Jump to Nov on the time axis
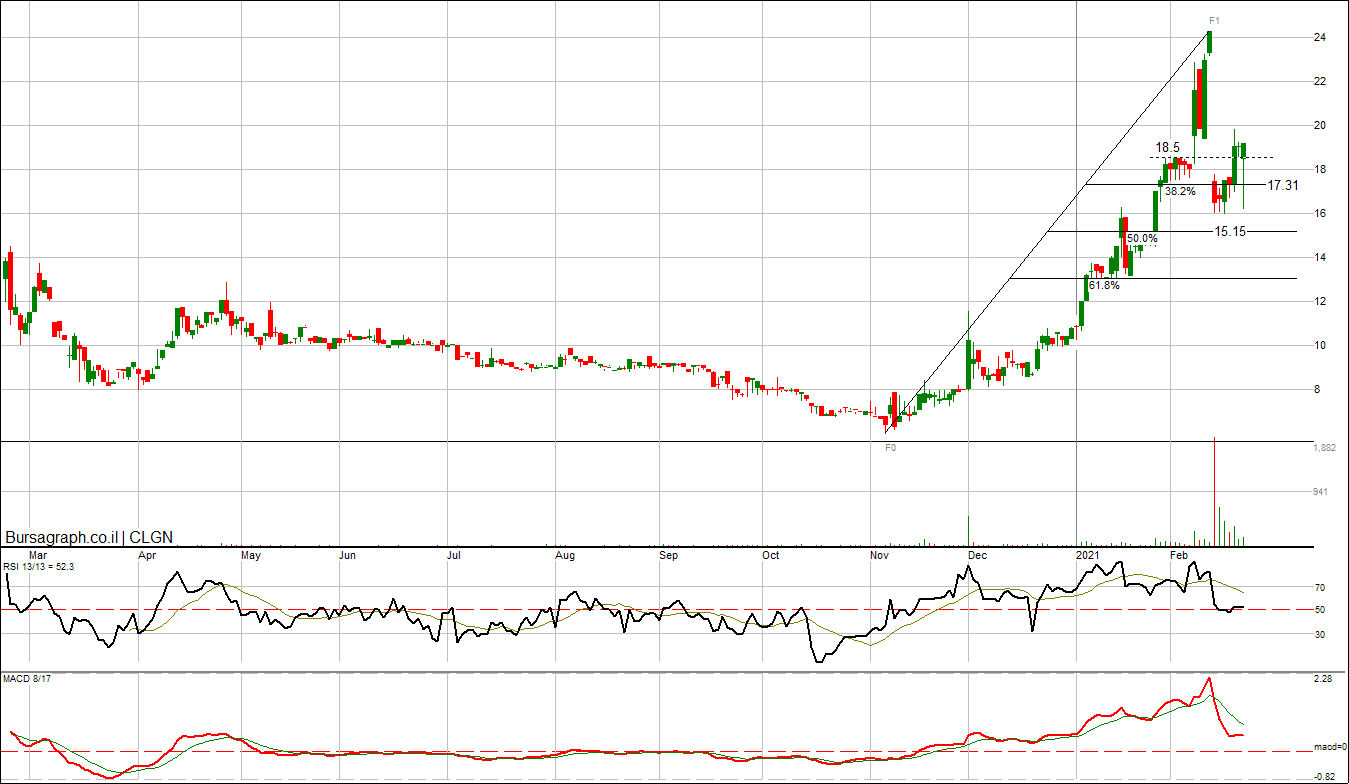 880,554
